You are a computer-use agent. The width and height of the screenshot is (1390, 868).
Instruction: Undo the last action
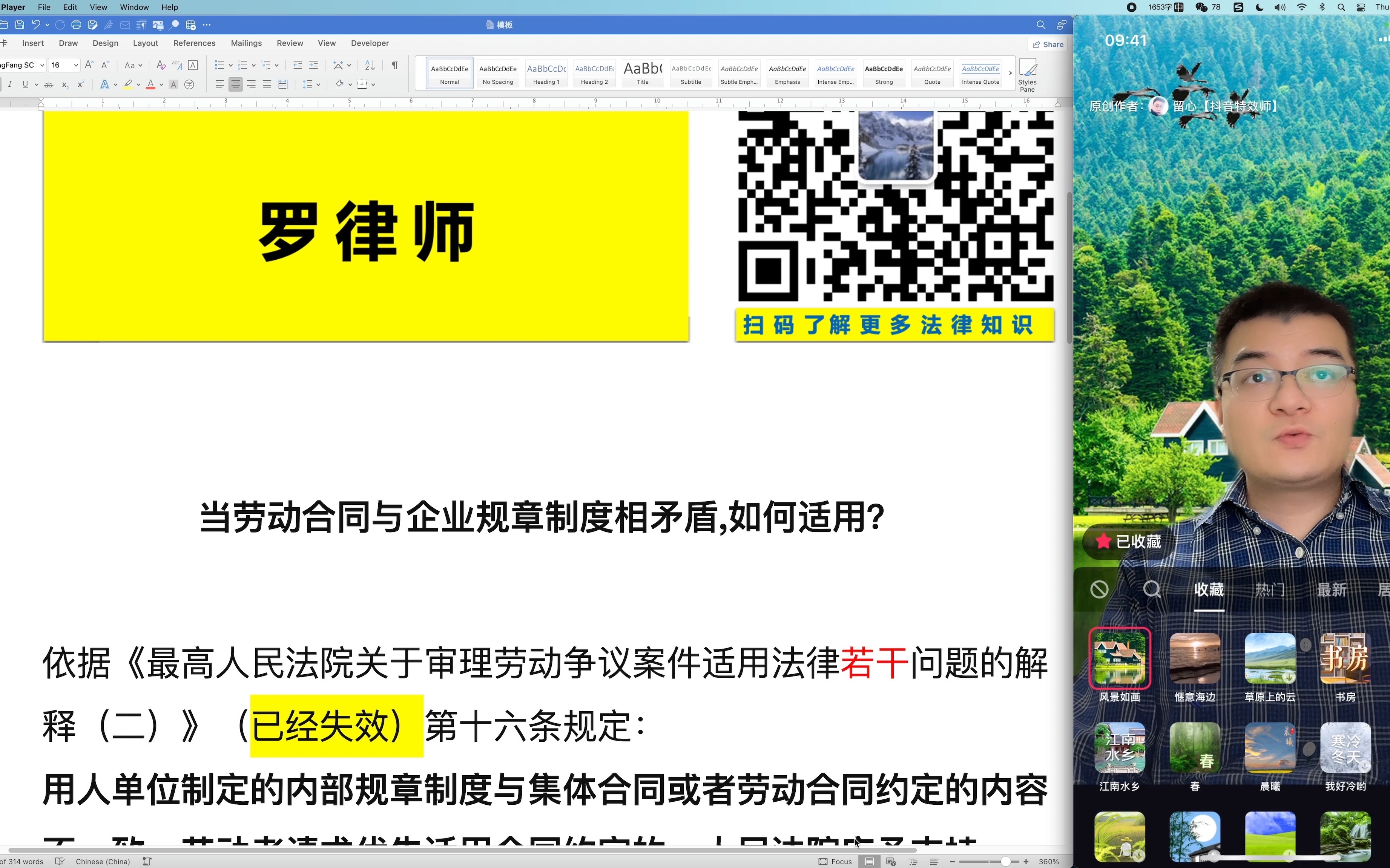pos(35,24)
